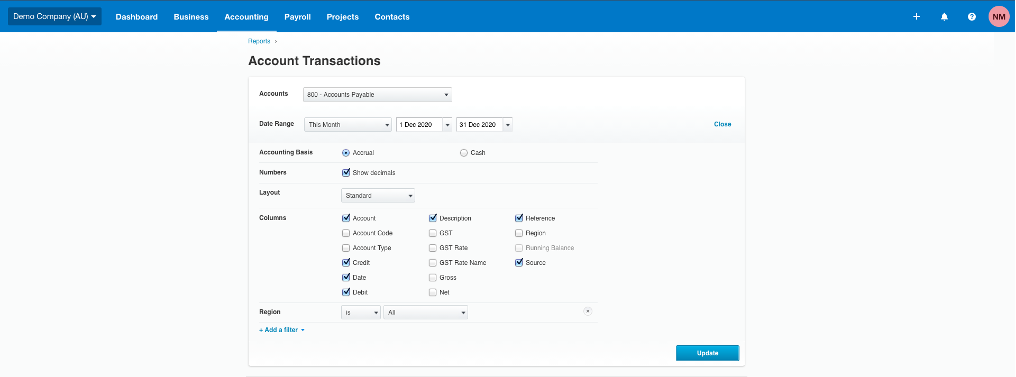Enable the Account Type column
This screenshot has width=1016, height=377.
pyautogui.click(x=345, y=247)
